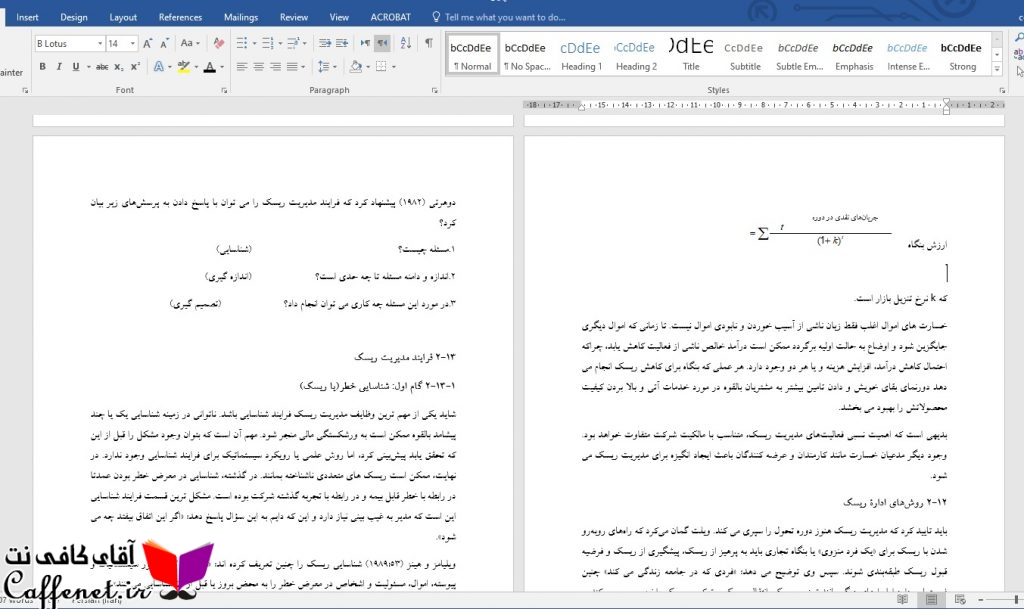The image size is (1024, 609).
Task: Shrink the font size
Action: [x=165, y=44]
